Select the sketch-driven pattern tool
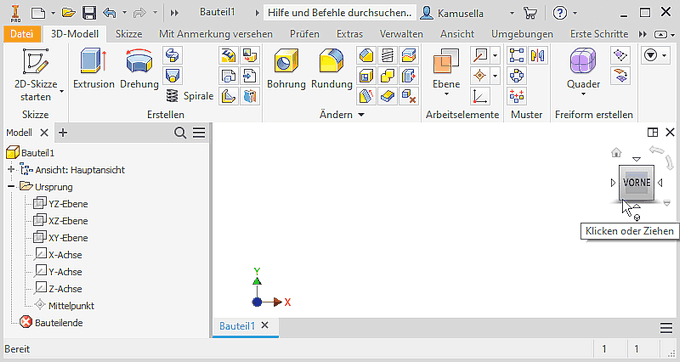Image resolution: width=680 pixels, height=362 pixels. pos(517,96)
